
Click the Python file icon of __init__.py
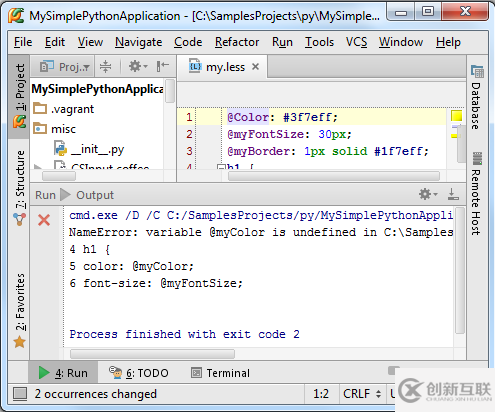[61, 148]
